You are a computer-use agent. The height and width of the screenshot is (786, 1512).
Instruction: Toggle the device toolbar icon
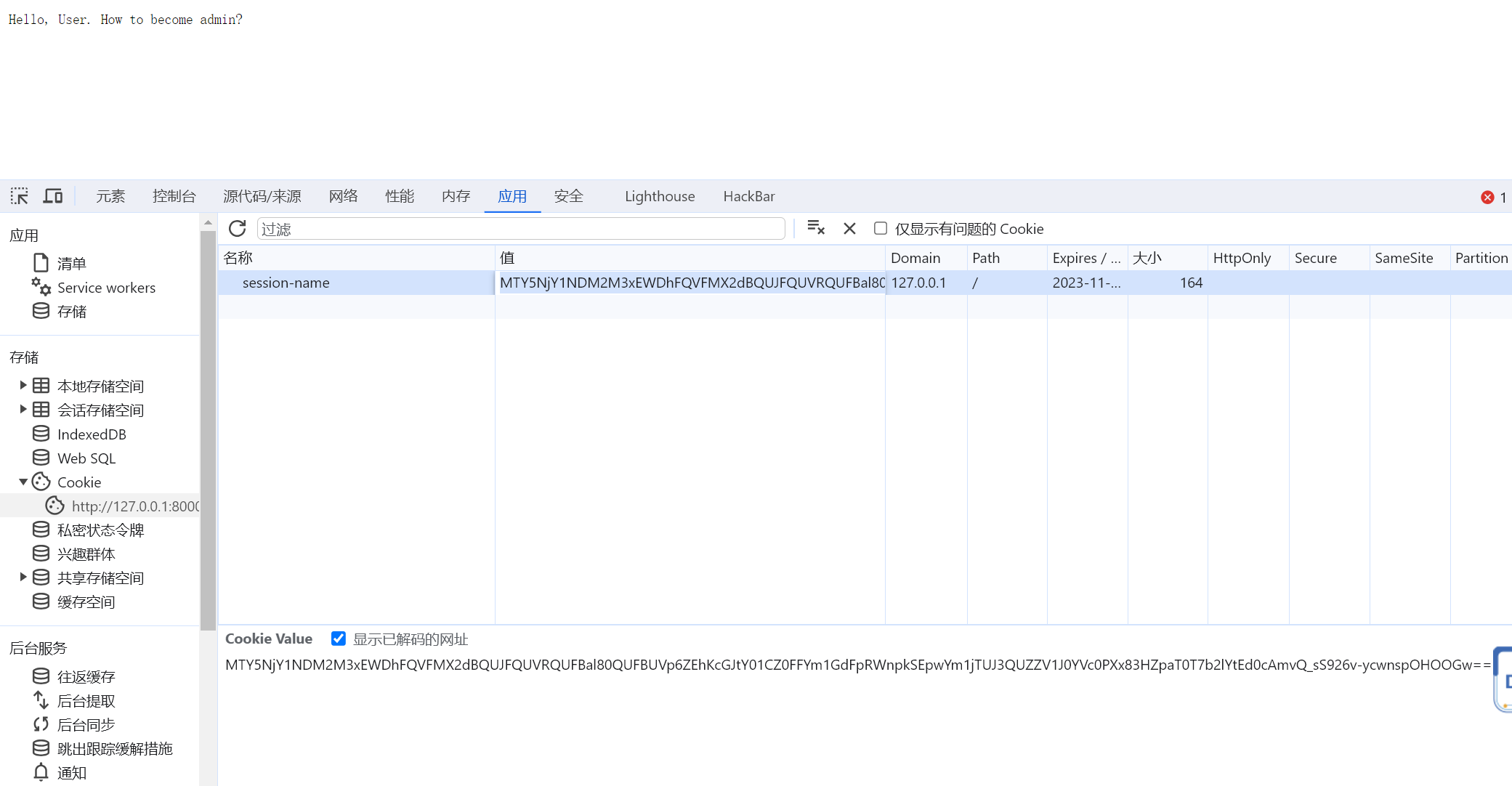coord(53,196)
